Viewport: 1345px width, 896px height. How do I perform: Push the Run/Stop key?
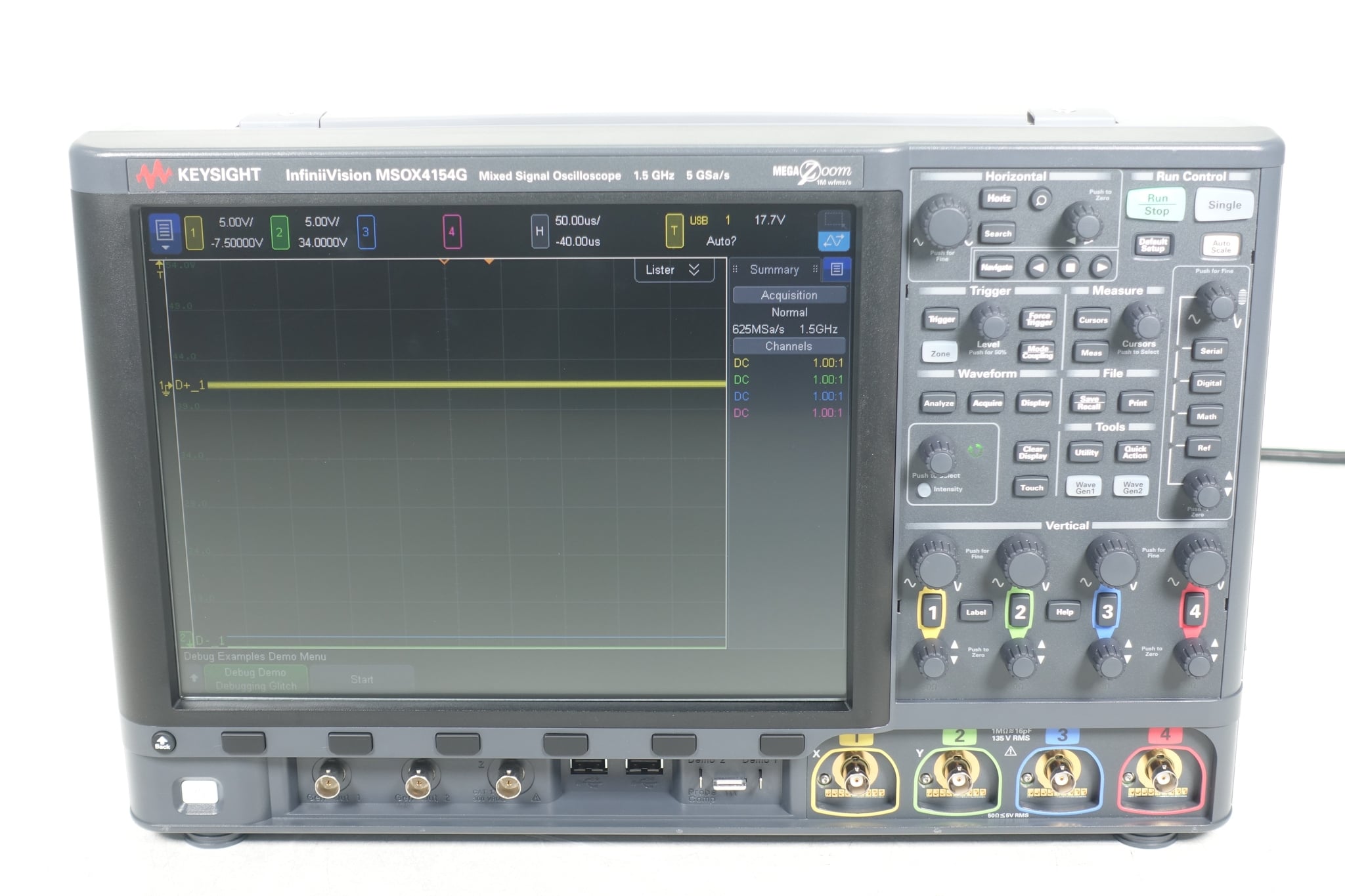coord(1157,204)
